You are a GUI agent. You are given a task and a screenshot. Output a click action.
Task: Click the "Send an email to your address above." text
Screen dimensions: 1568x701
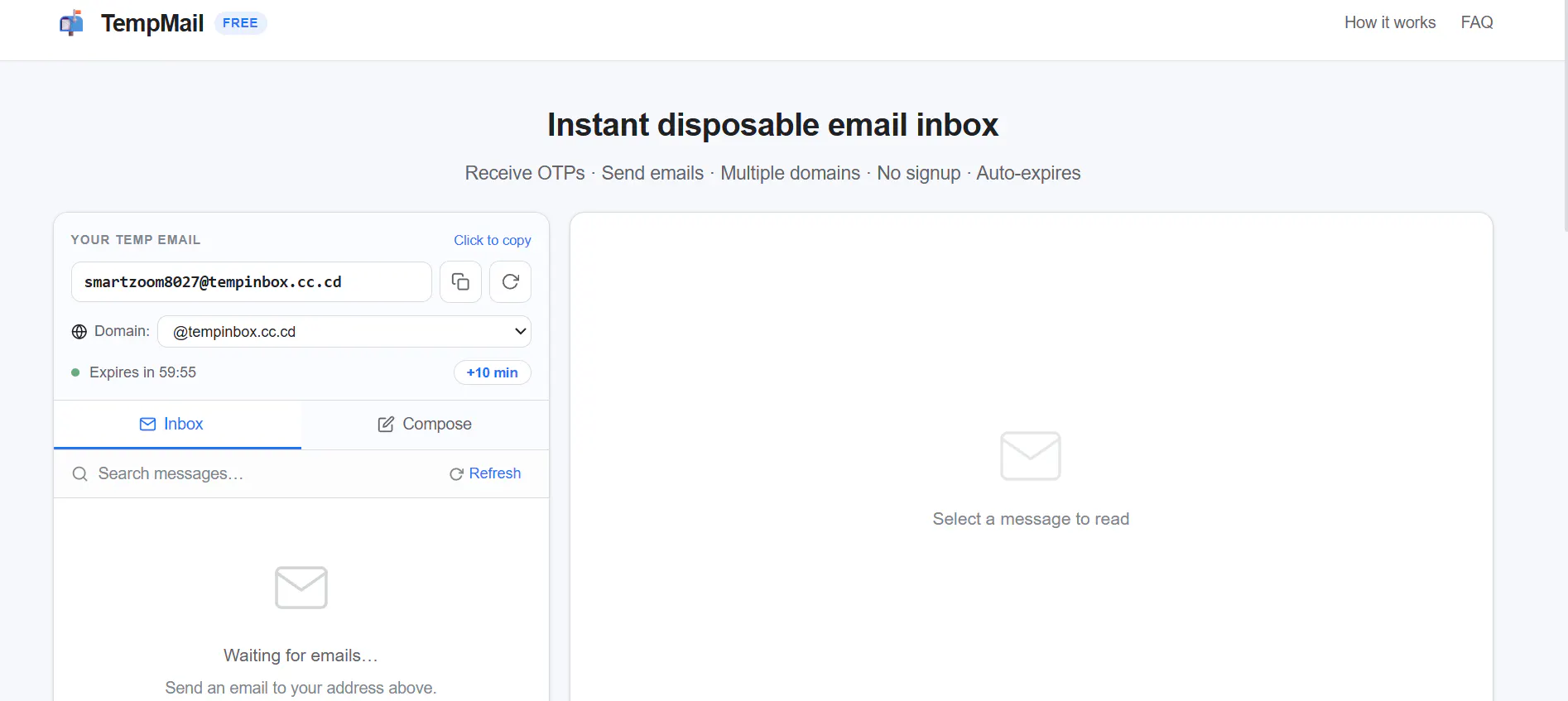coord(301,688)
